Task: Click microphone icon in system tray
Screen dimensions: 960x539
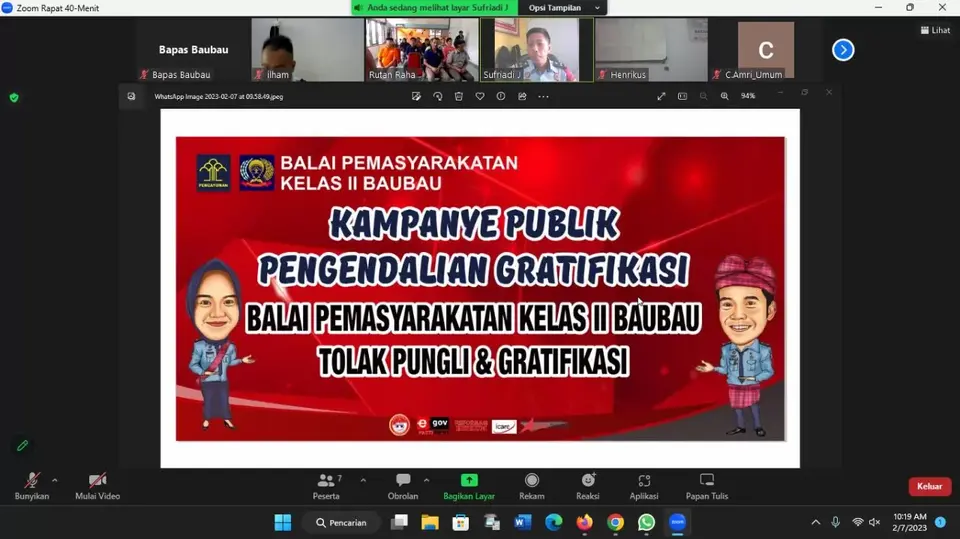Action: [x=836, y=522]
